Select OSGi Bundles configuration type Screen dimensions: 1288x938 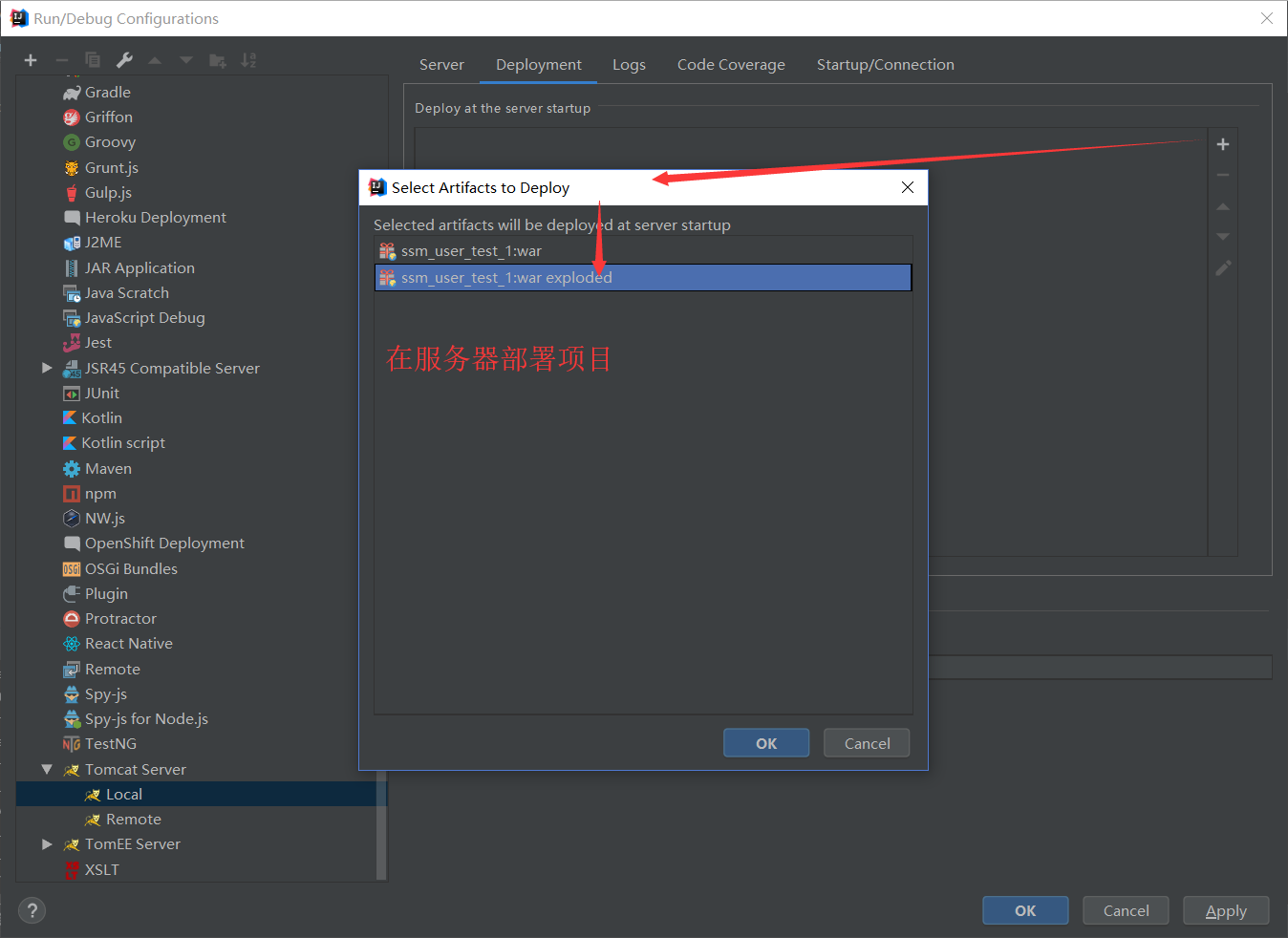coord(119,568)
